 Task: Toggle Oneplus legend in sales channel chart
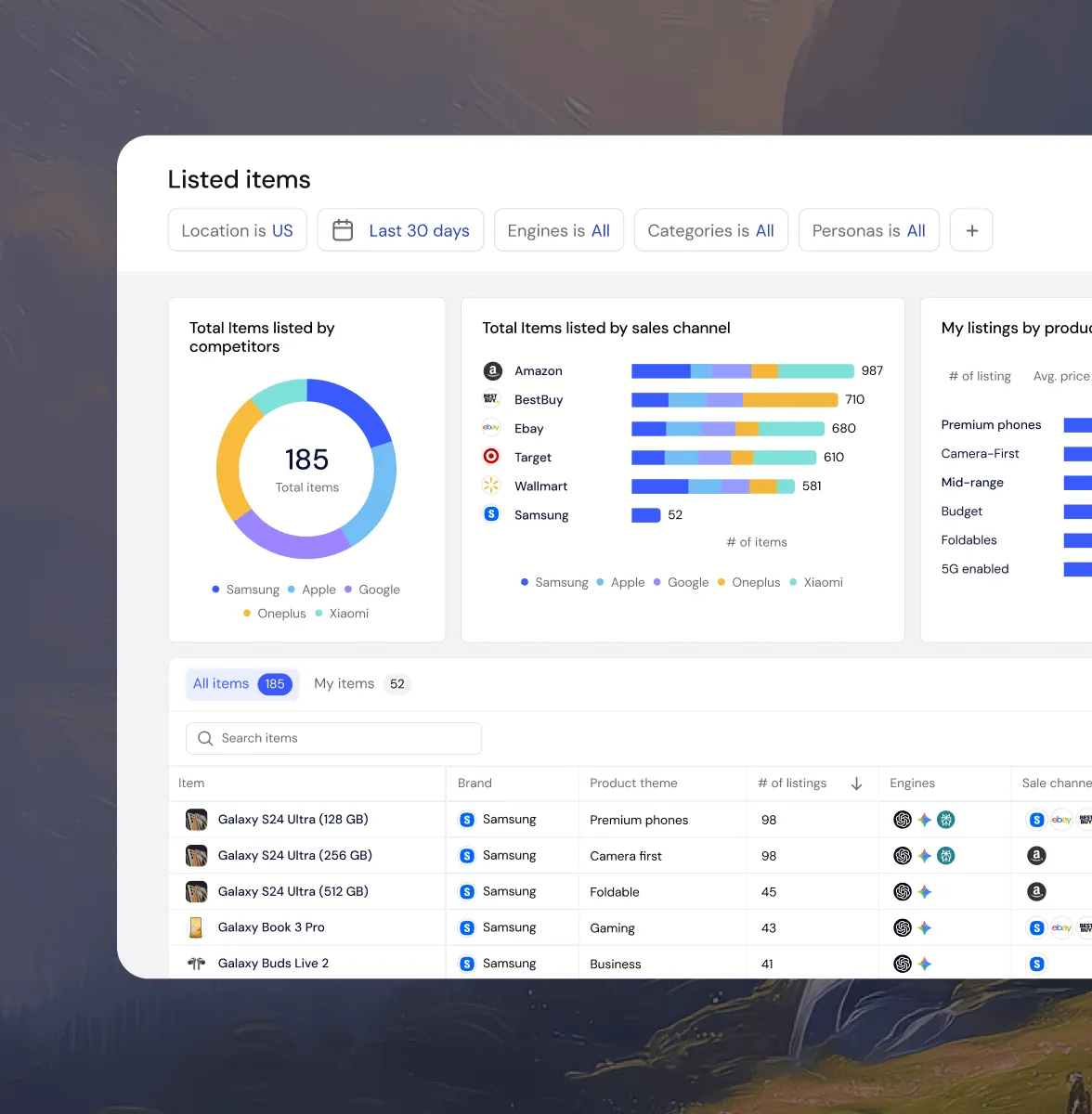[x=748, y=582]
